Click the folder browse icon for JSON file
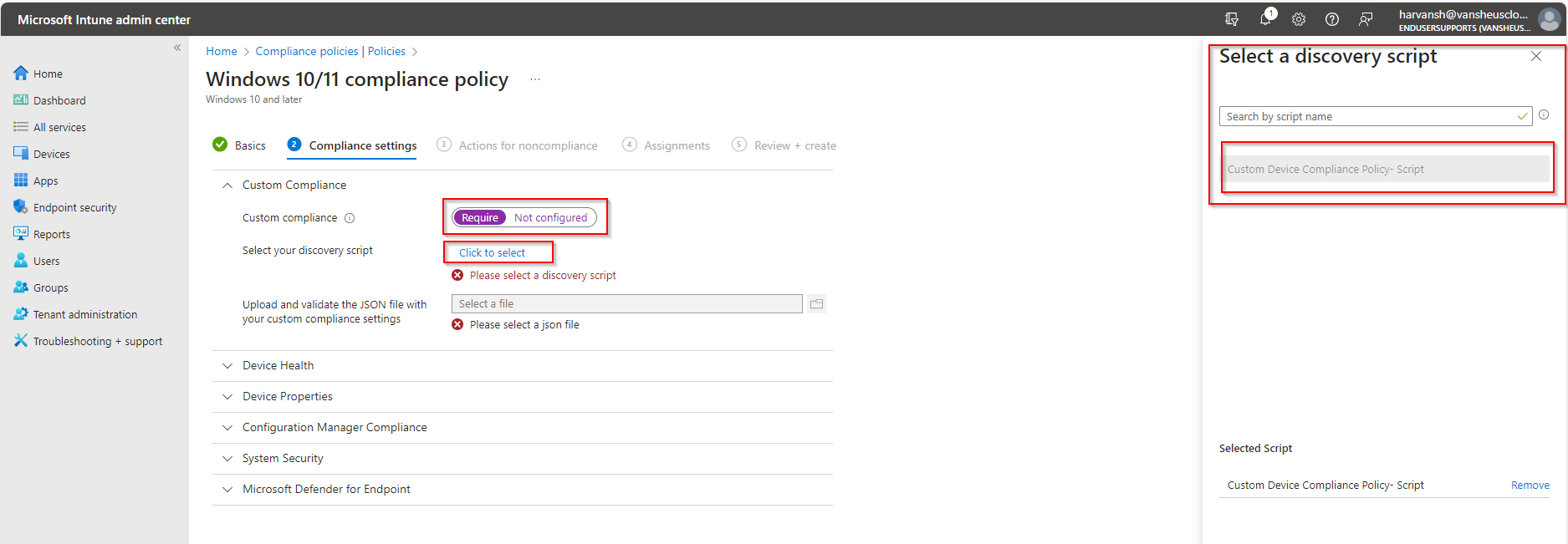 (x=817, y=304)
